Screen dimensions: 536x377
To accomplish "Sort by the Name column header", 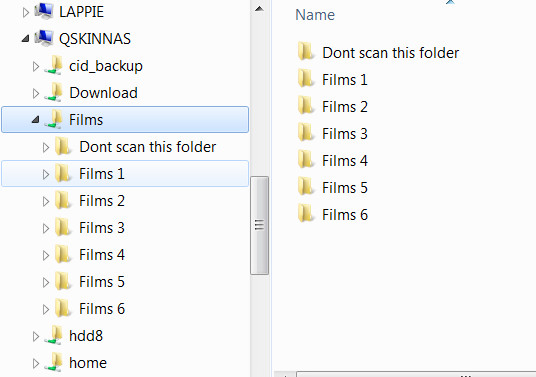I will click(315, 15).
